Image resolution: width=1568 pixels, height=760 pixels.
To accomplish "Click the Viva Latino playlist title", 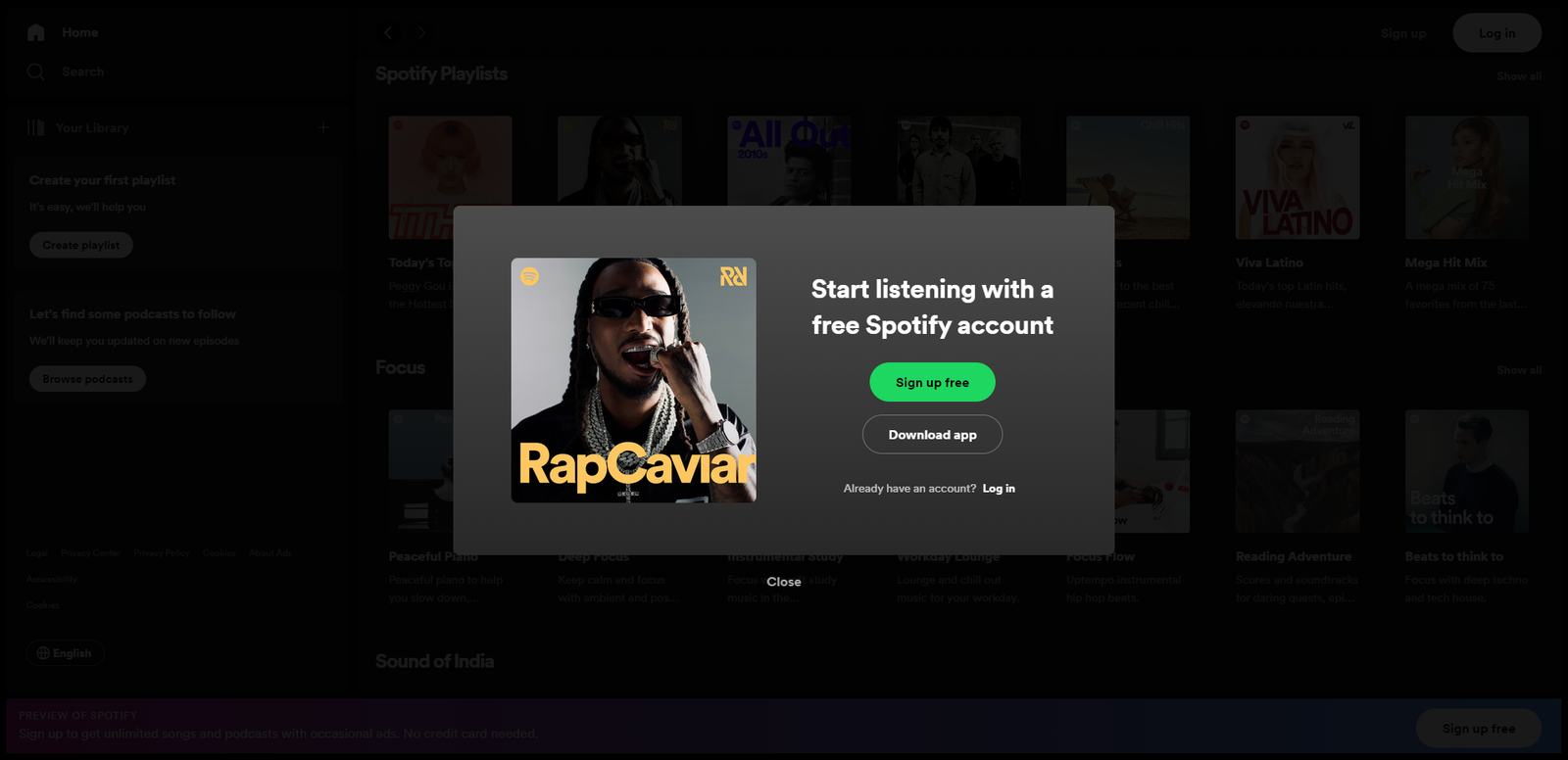I will click(x=1269, y=262).
